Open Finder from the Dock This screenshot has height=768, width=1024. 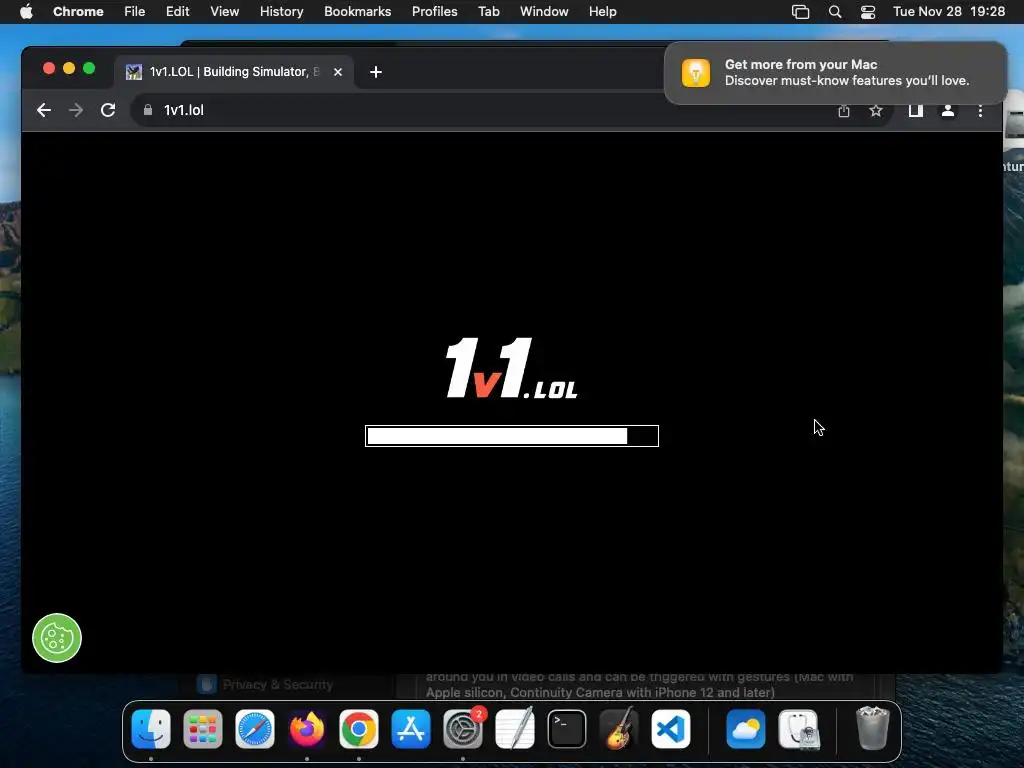pos(151,729)
